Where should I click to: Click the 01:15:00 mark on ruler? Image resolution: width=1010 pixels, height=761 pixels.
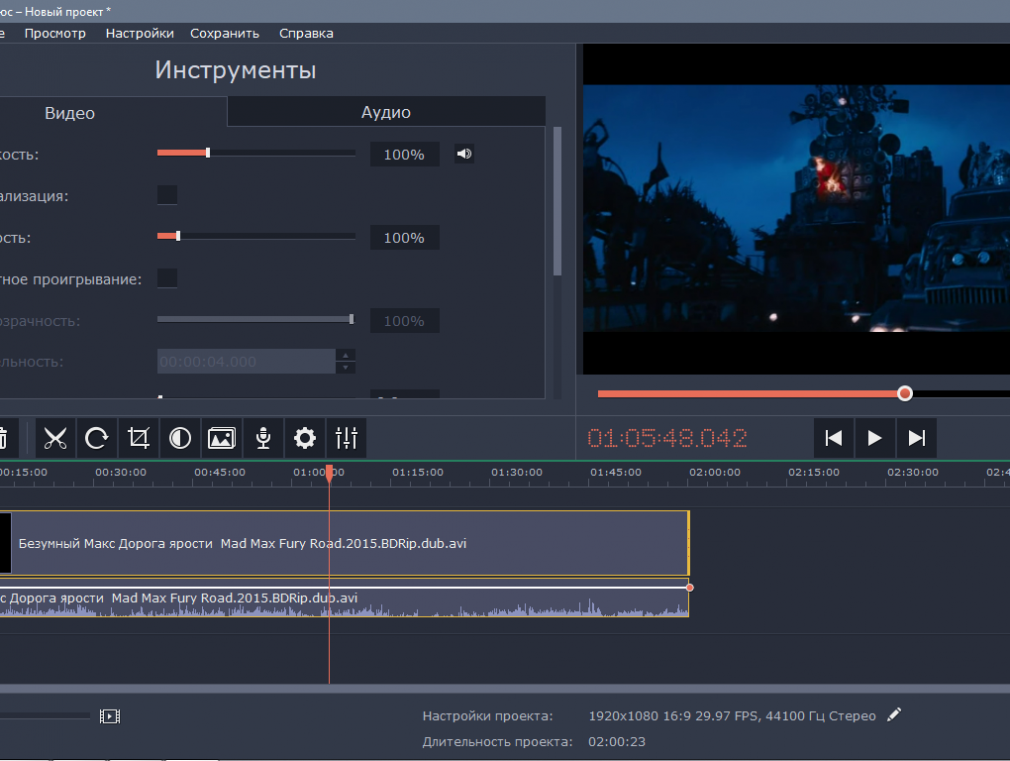(417, 472)
